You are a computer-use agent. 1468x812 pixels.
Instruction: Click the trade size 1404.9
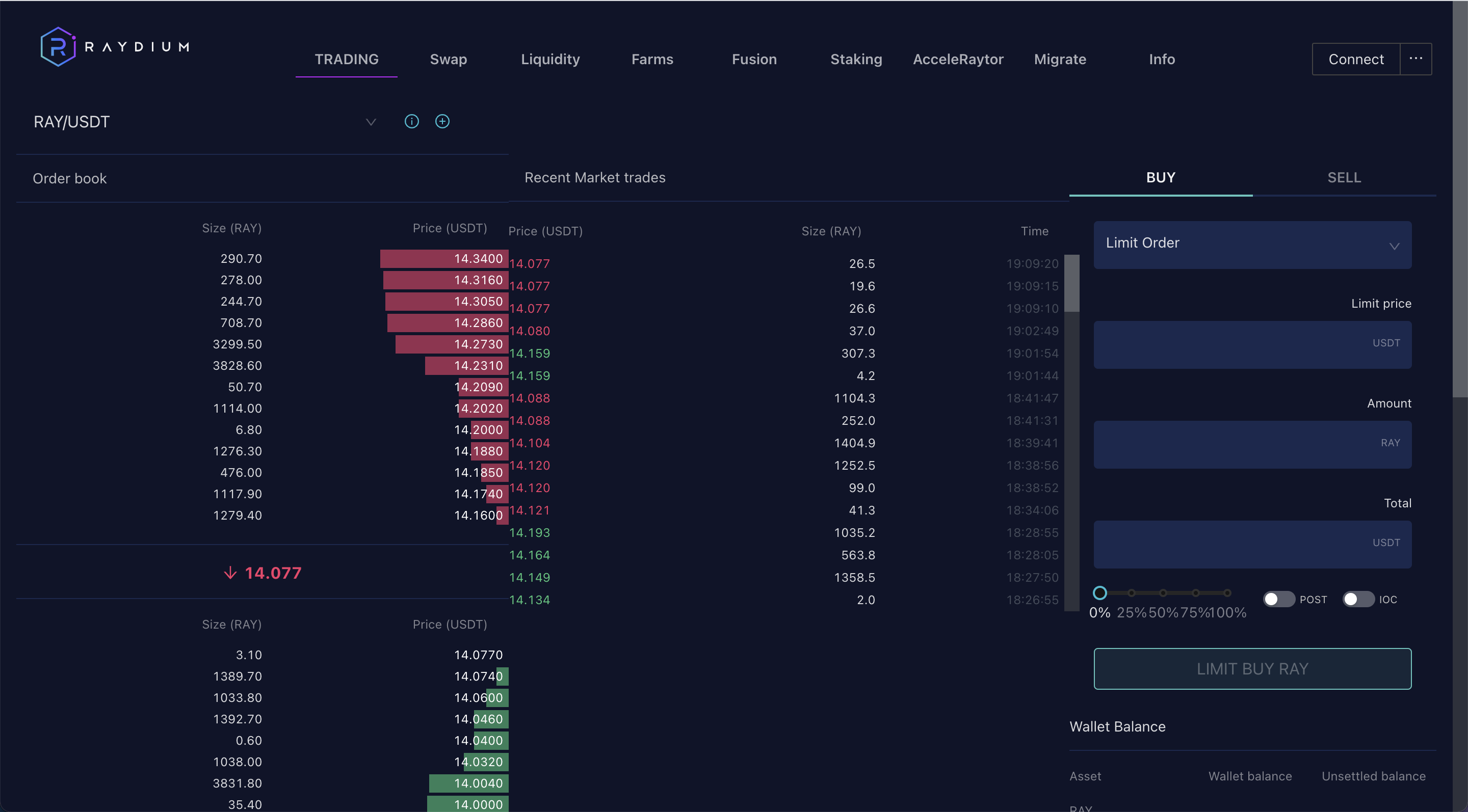854,443
